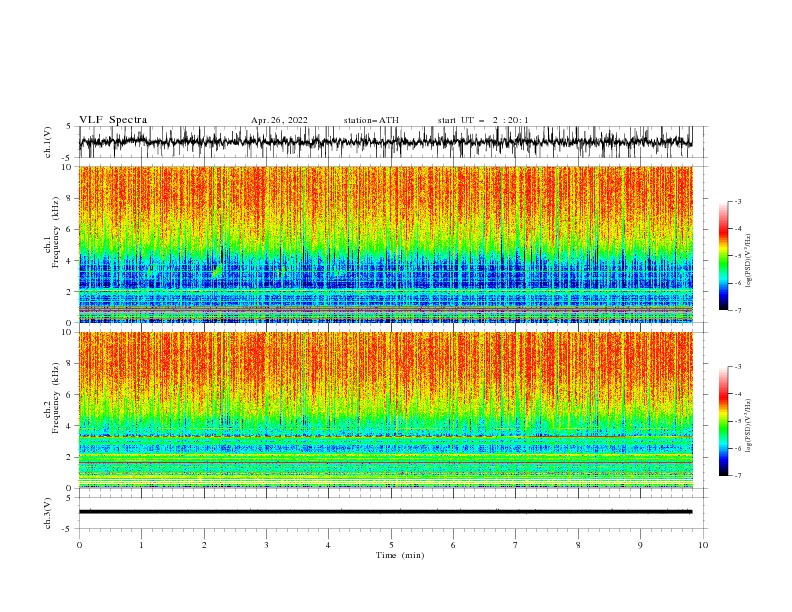Image resolution: width=792 pixels, height=612 pixels.
Task: Click the "Time (min)" x-axis label
Action: coord(400,555)
